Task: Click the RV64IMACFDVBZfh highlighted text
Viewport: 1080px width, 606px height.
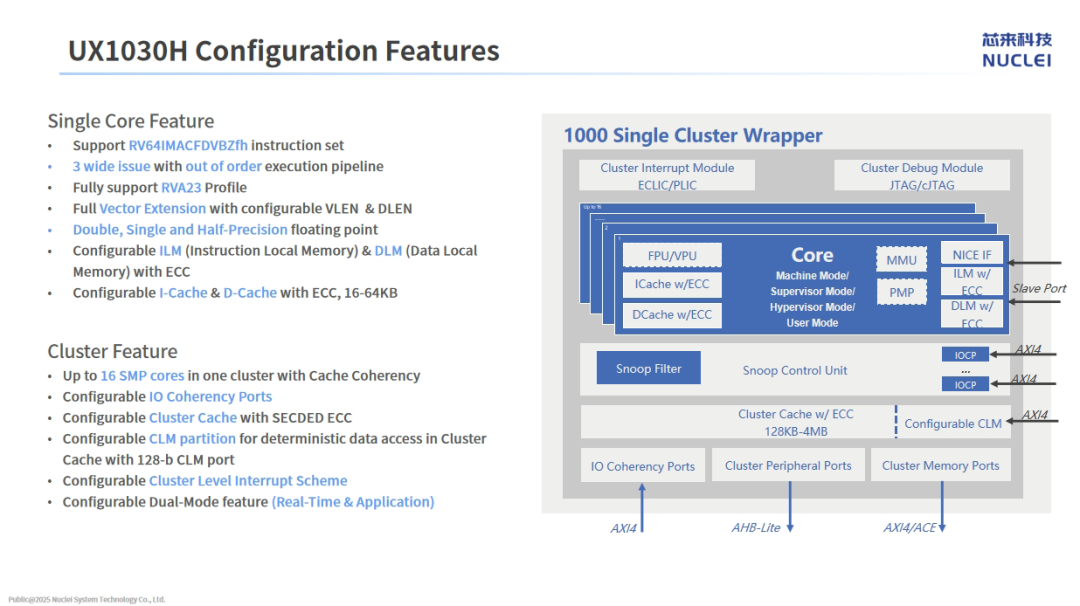Action: point(188,145)
